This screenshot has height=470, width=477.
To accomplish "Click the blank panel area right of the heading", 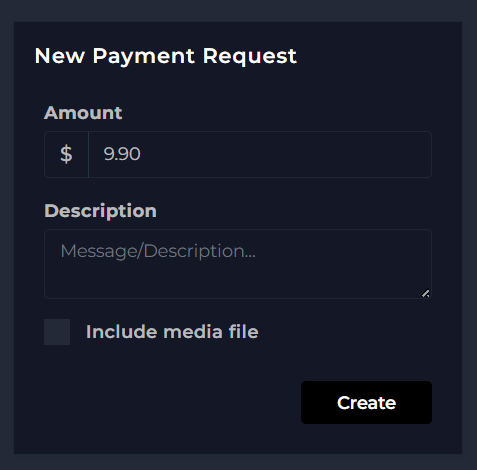I will (x=377, y=56).
